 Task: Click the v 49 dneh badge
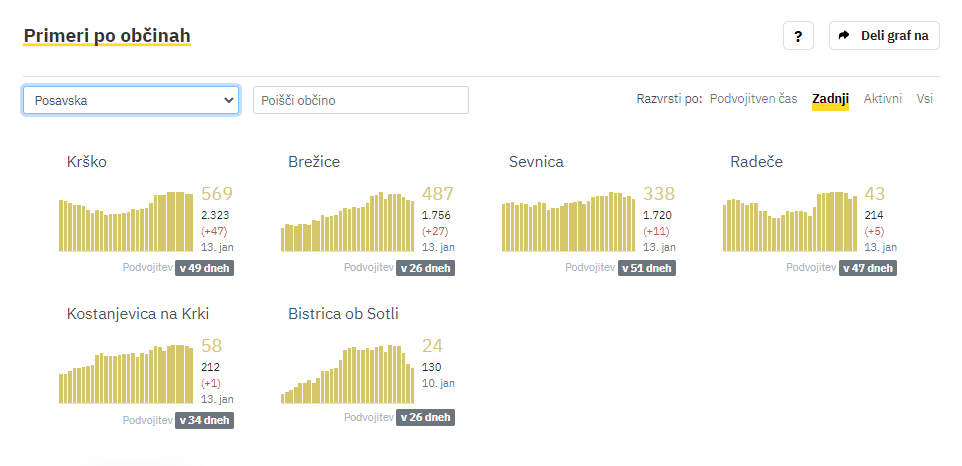tap(204, 268)
